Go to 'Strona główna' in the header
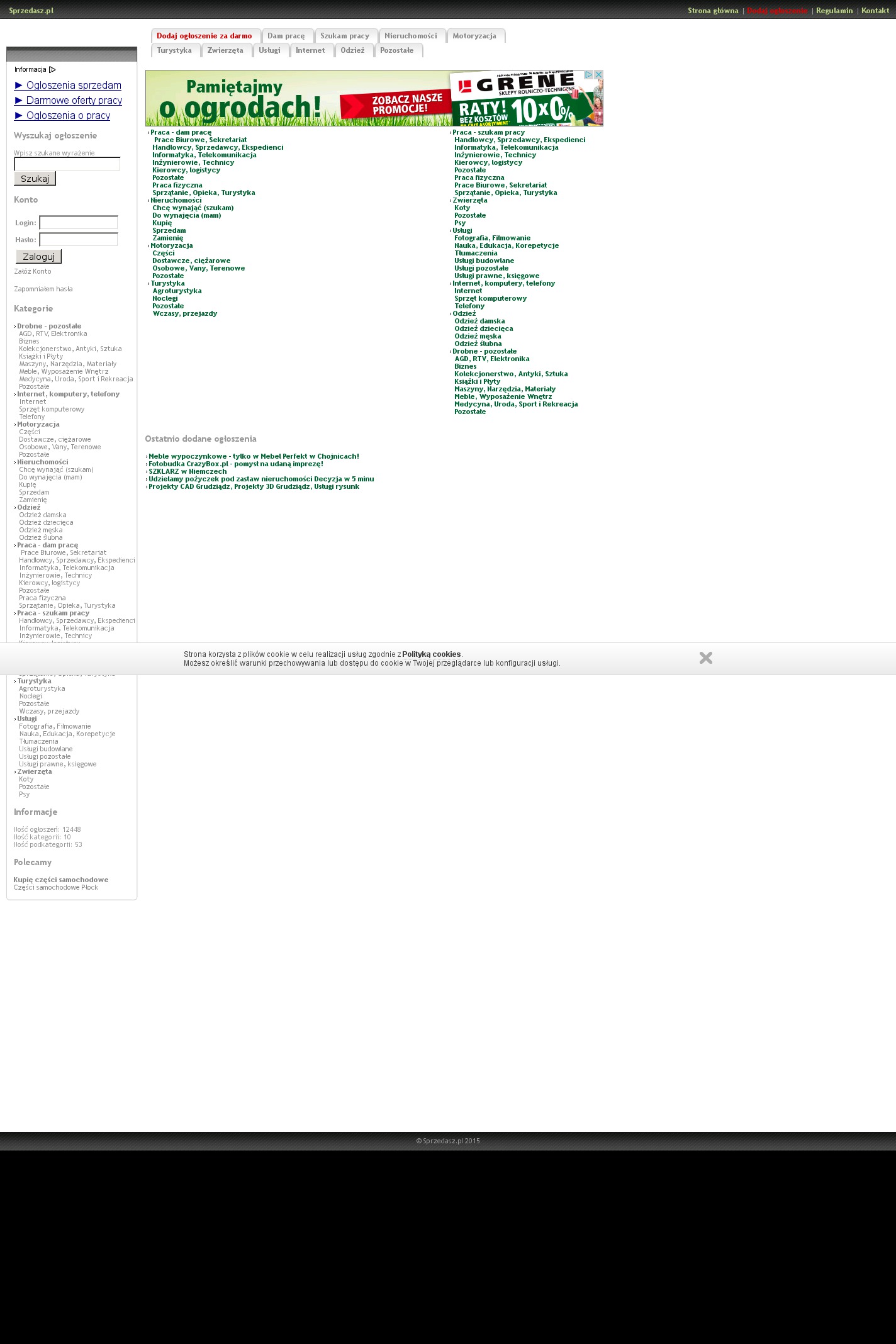Screen dimensions: 896x1344 pyautogui.click(x=713, y=11)
